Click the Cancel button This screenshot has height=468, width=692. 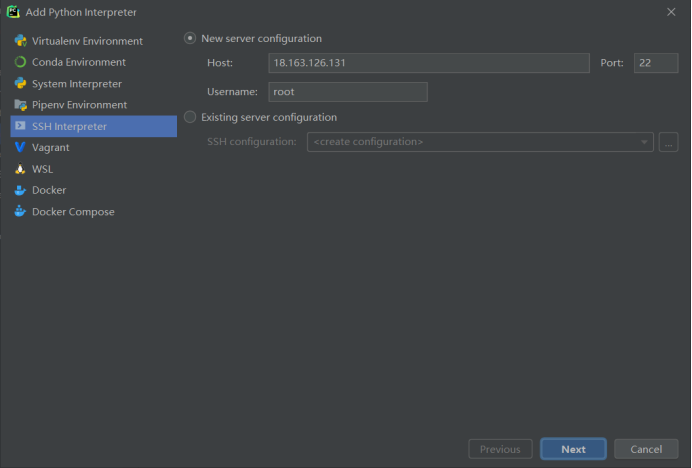646,449
